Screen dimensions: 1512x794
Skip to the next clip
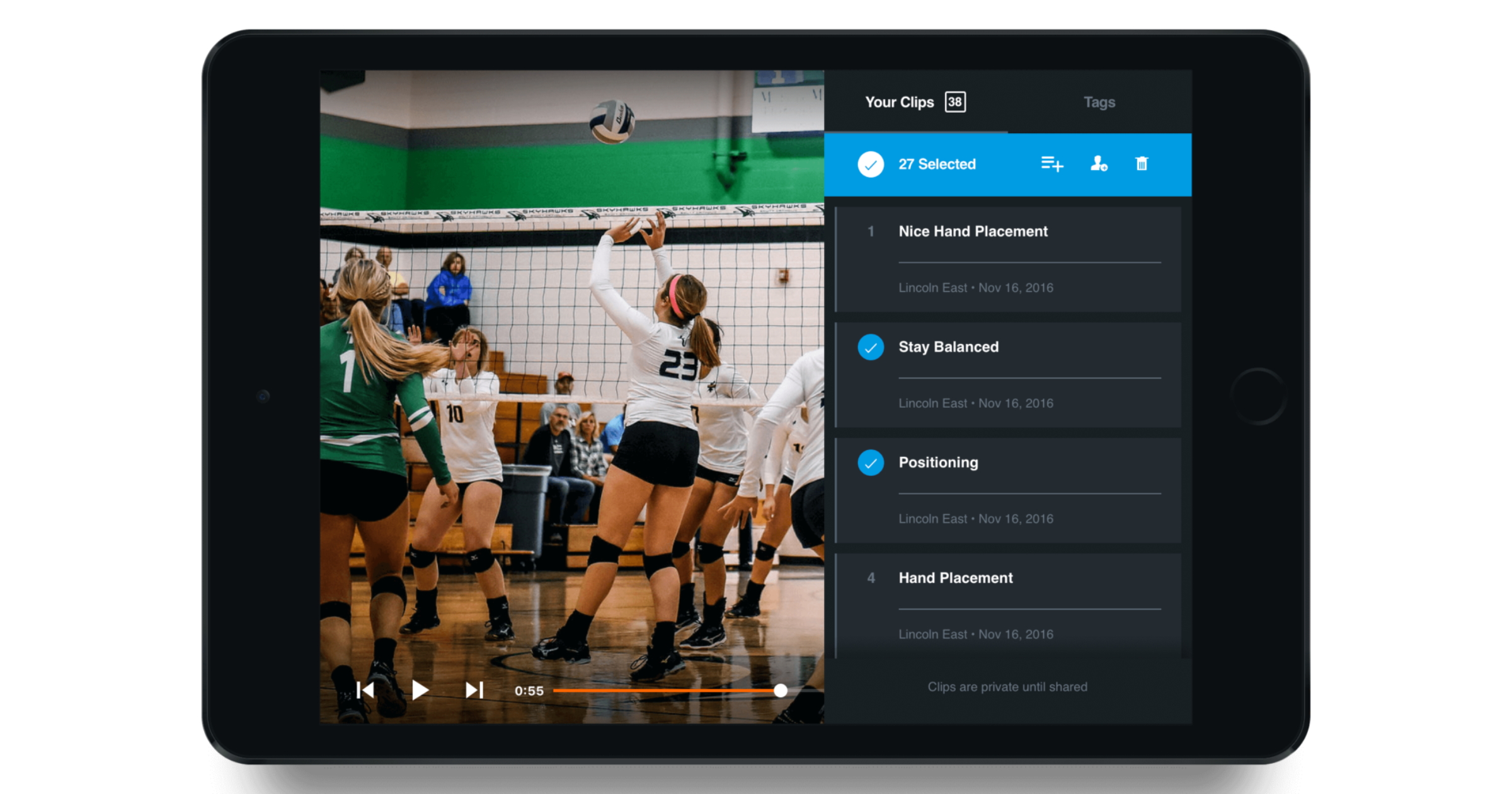coord(474,690)
